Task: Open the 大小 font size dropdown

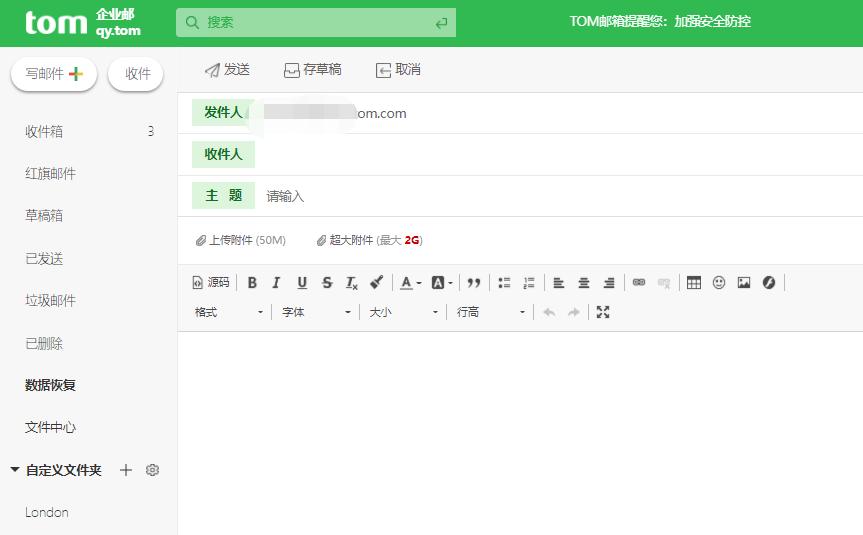Action: 403,312
